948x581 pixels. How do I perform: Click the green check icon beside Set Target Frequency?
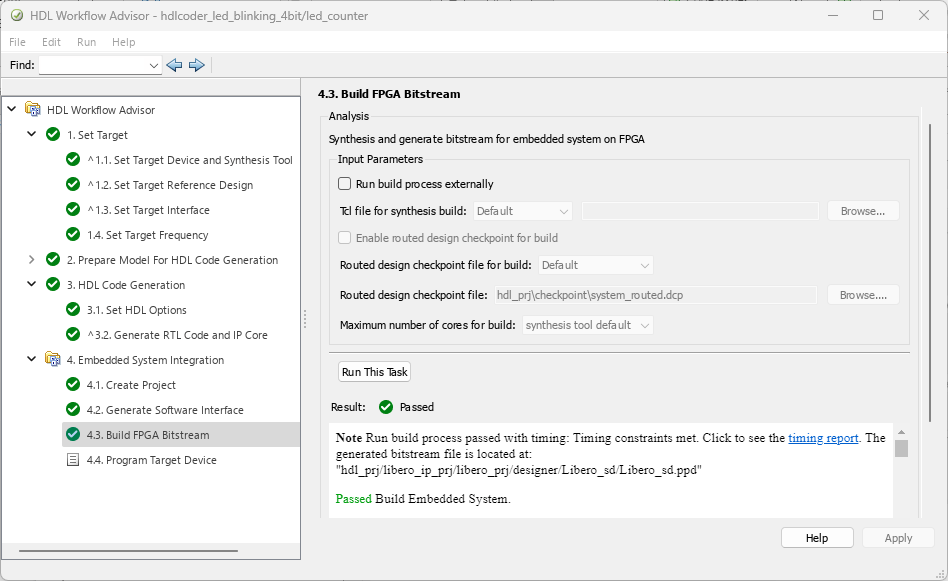[73, 235]
